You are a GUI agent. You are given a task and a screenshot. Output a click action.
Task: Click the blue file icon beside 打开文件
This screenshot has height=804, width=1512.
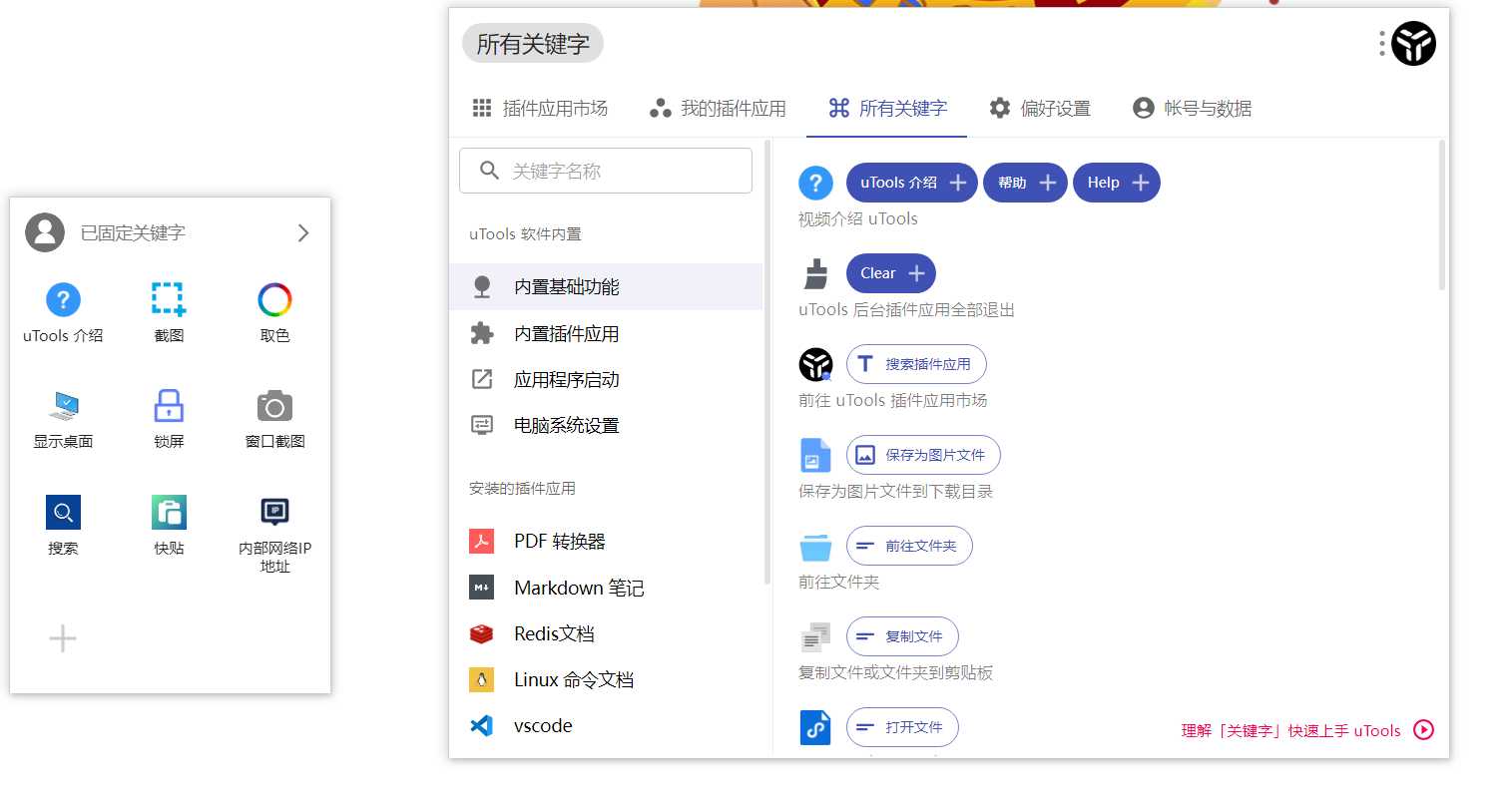(x=815, y=727)
